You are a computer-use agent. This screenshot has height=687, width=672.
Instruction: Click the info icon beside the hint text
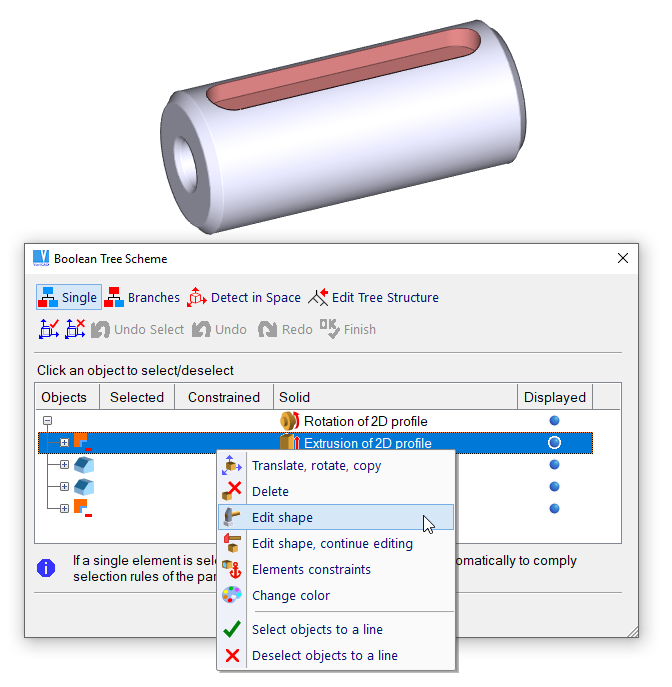point(46,568)
